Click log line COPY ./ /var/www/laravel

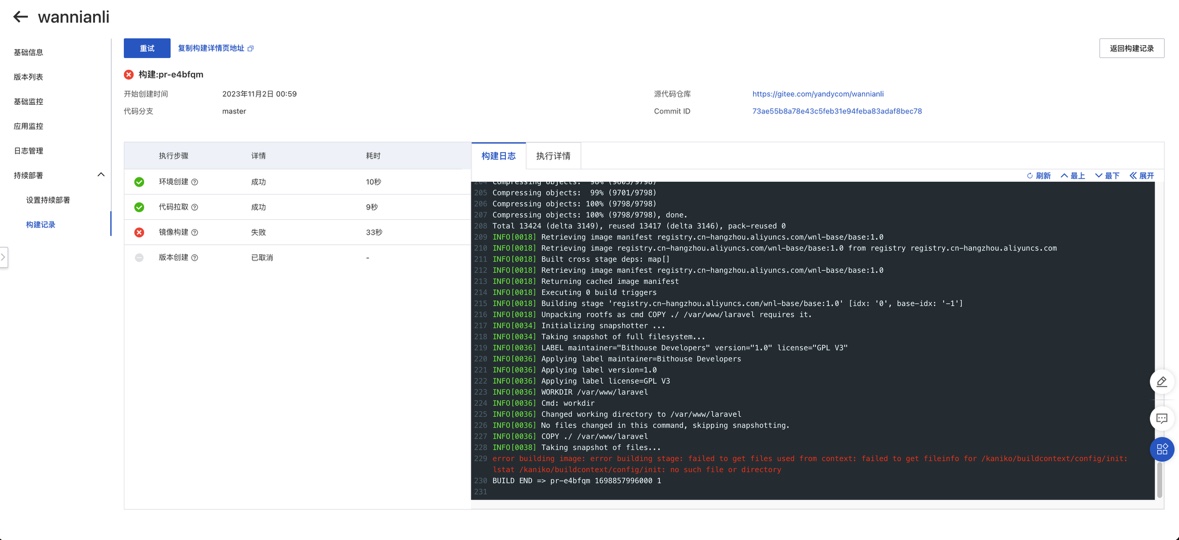tap(571, 436)
